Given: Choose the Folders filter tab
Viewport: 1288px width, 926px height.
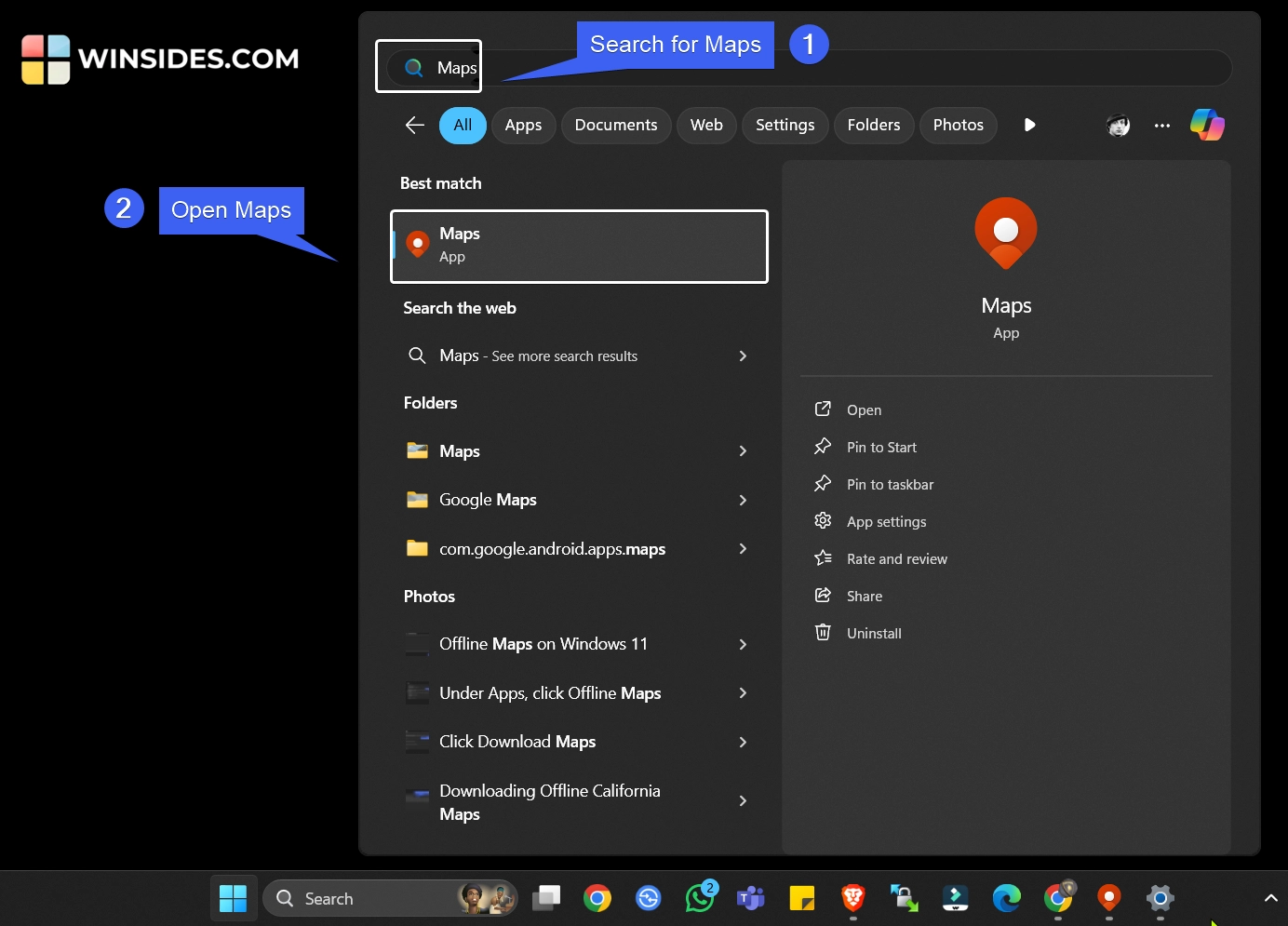Looking at the screenshot, I should pos(874,125).
